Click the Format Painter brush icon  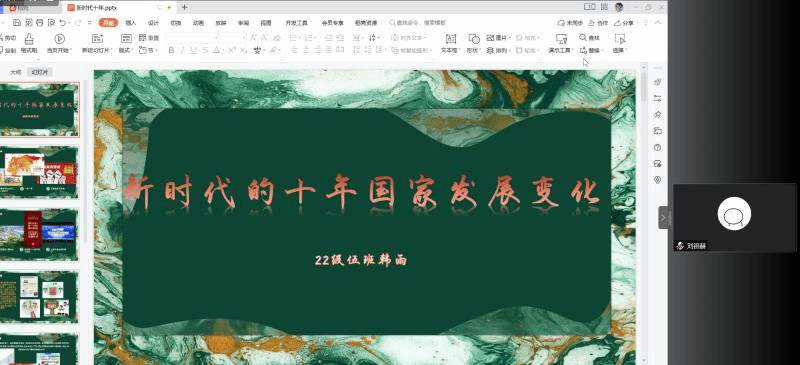click(29, 39)
